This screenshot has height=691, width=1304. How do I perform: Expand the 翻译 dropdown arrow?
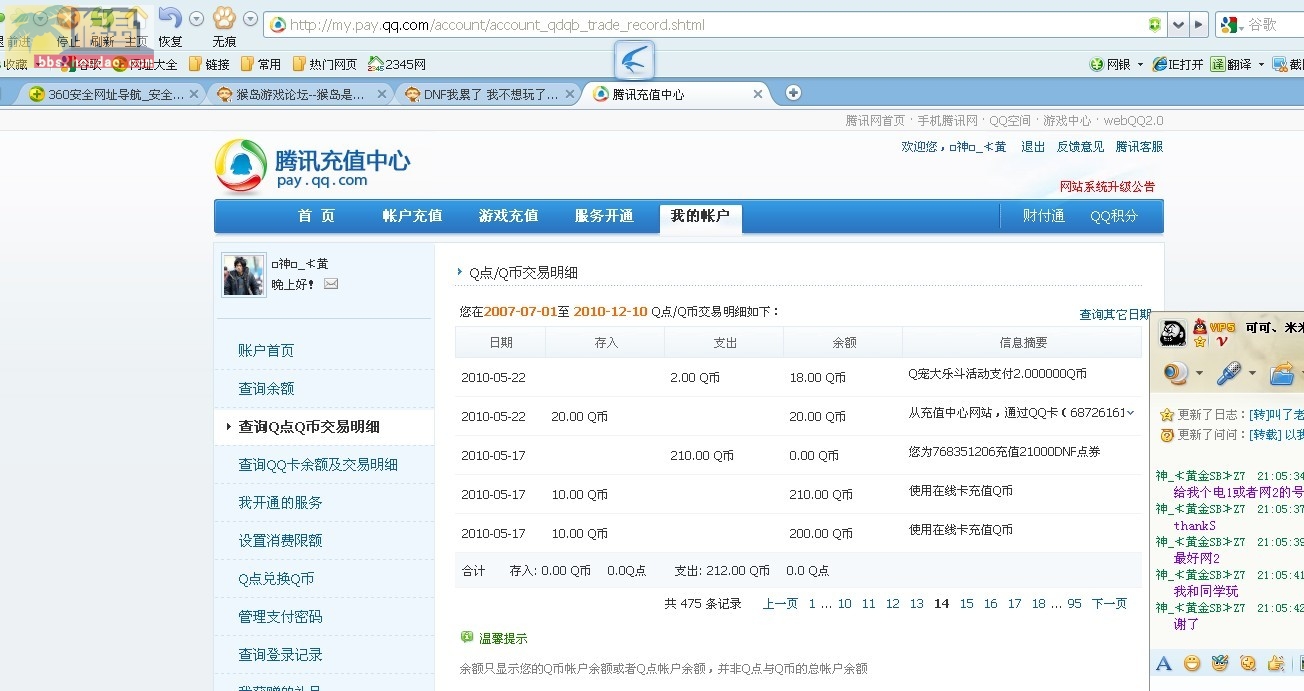tap(1261, 64)
